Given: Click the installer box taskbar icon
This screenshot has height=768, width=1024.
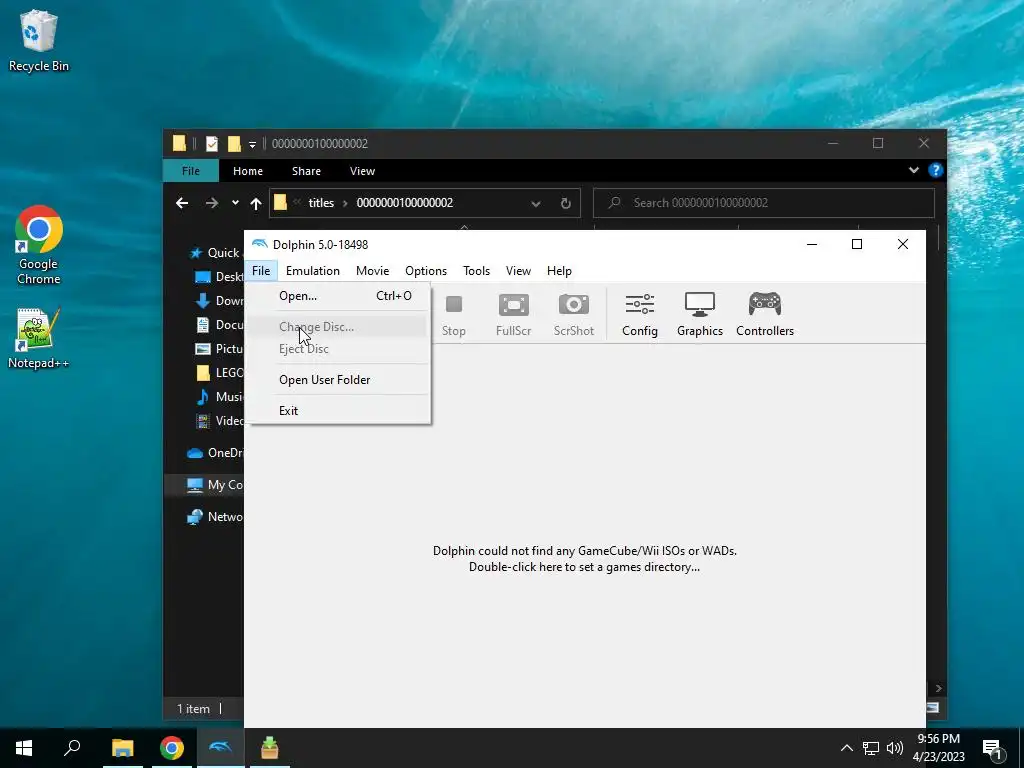Looking at the screenshot, I should tap(270, 748).
